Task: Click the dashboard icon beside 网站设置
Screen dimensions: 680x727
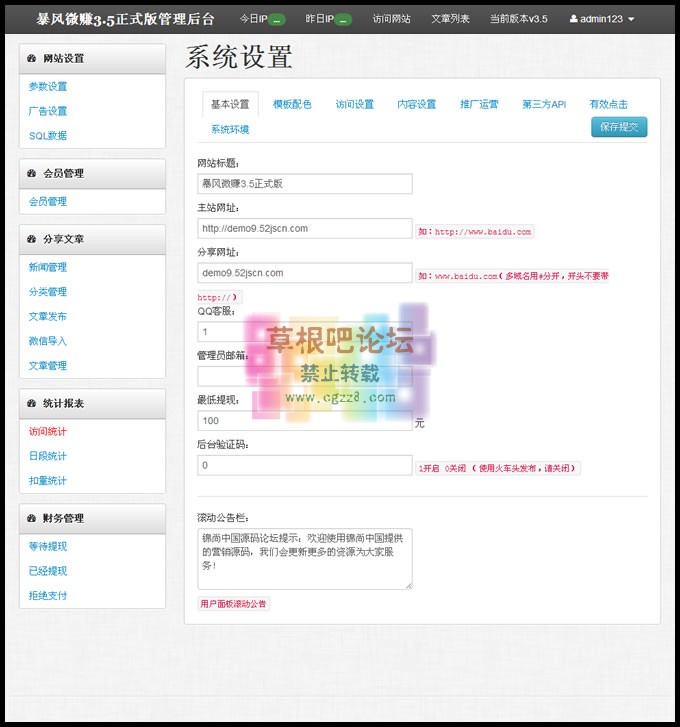Action: point(34,59)
